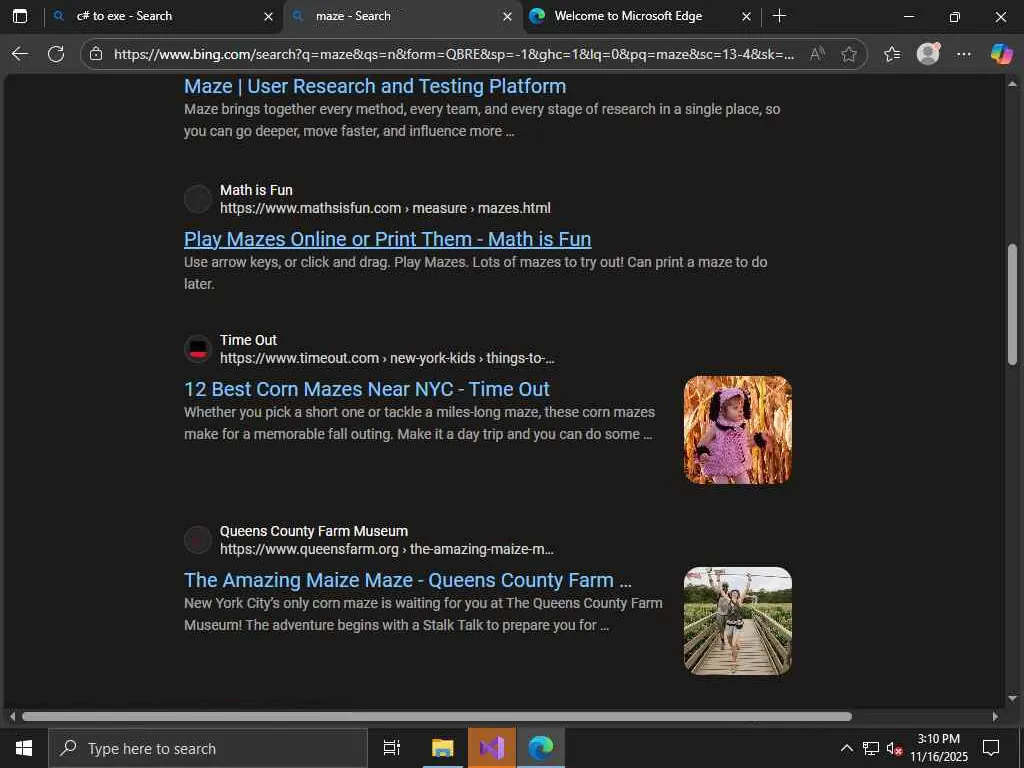
Task: Click the scroll up arrow
Action: click(x=1012, y=84)
